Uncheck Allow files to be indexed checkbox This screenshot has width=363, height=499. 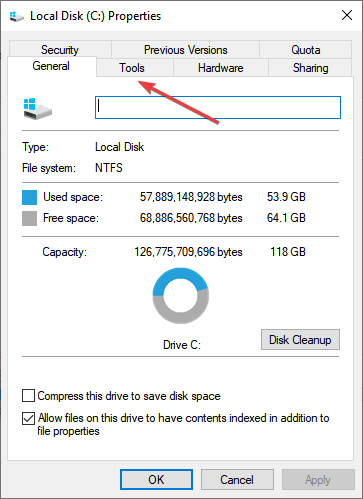28,418
